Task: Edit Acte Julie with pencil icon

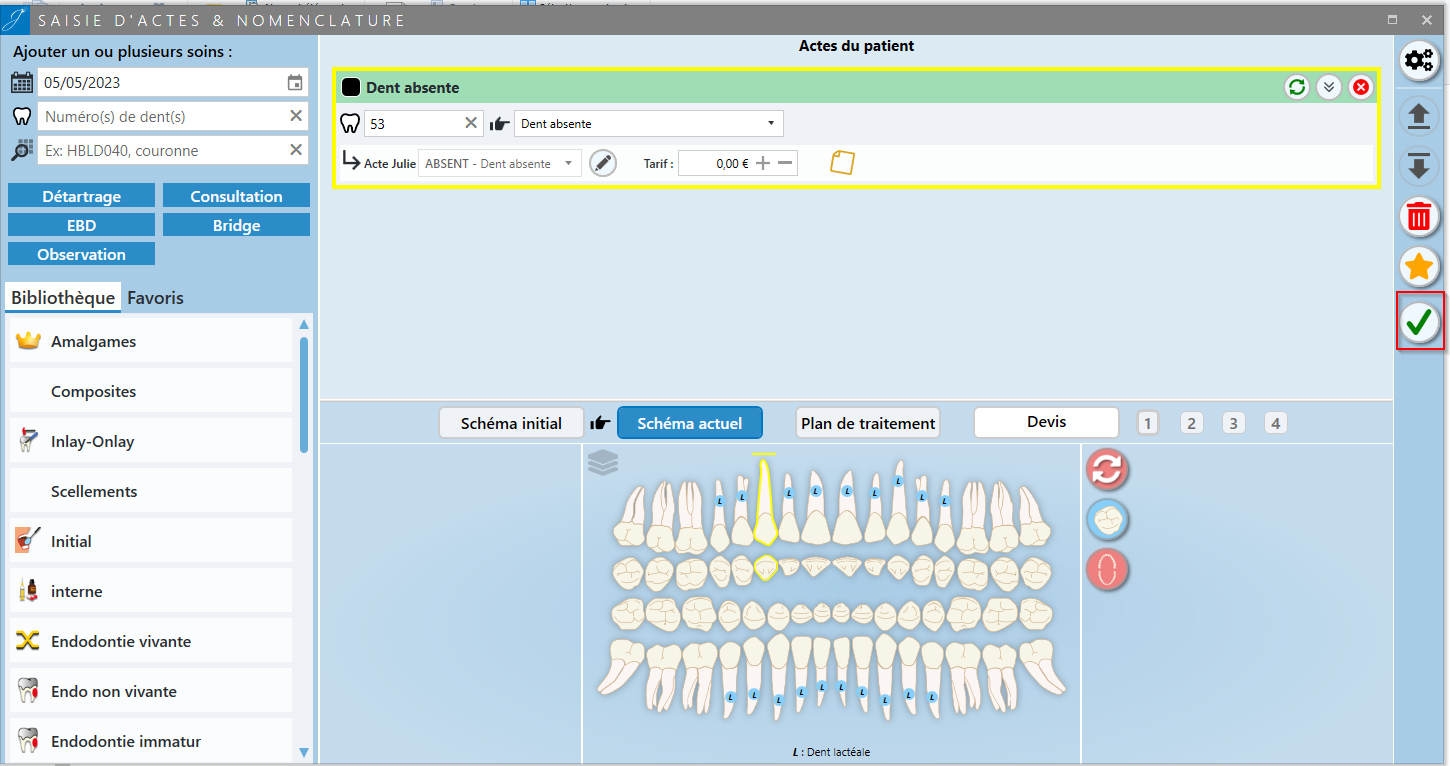Action: (602, 163)
